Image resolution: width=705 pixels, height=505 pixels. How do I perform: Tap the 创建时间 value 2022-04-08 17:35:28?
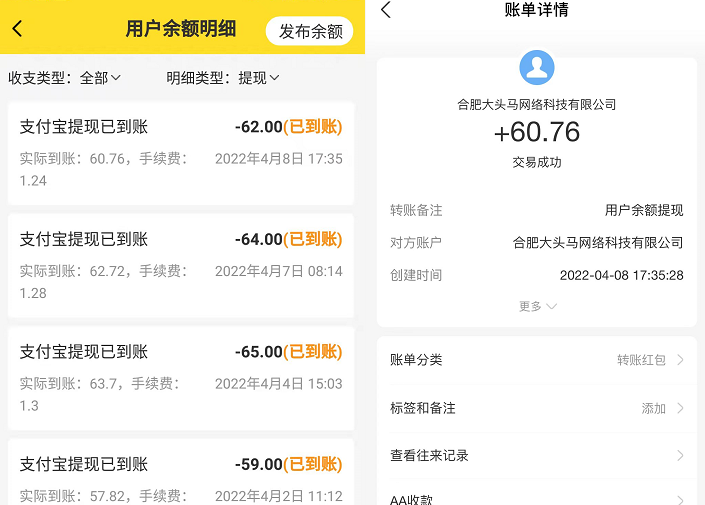point(621,275)
